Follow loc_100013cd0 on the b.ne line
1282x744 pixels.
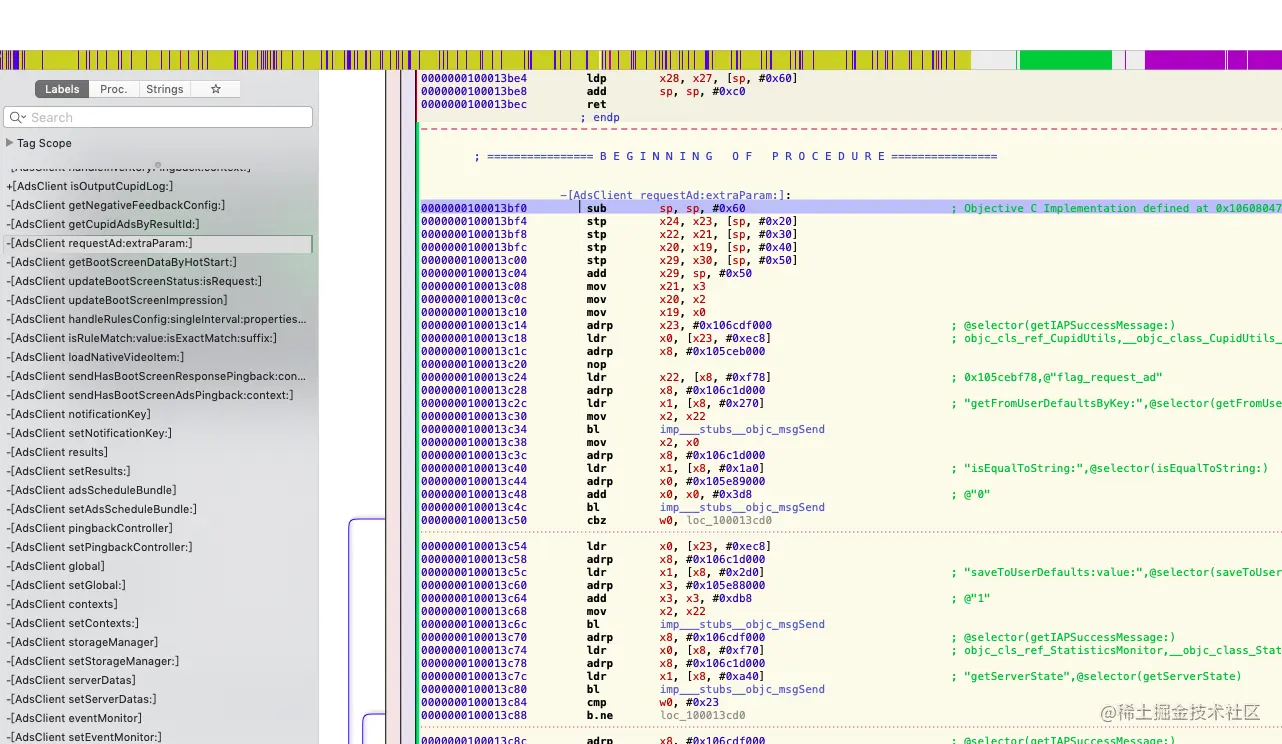pyautogui.click(x=703, y=715)
